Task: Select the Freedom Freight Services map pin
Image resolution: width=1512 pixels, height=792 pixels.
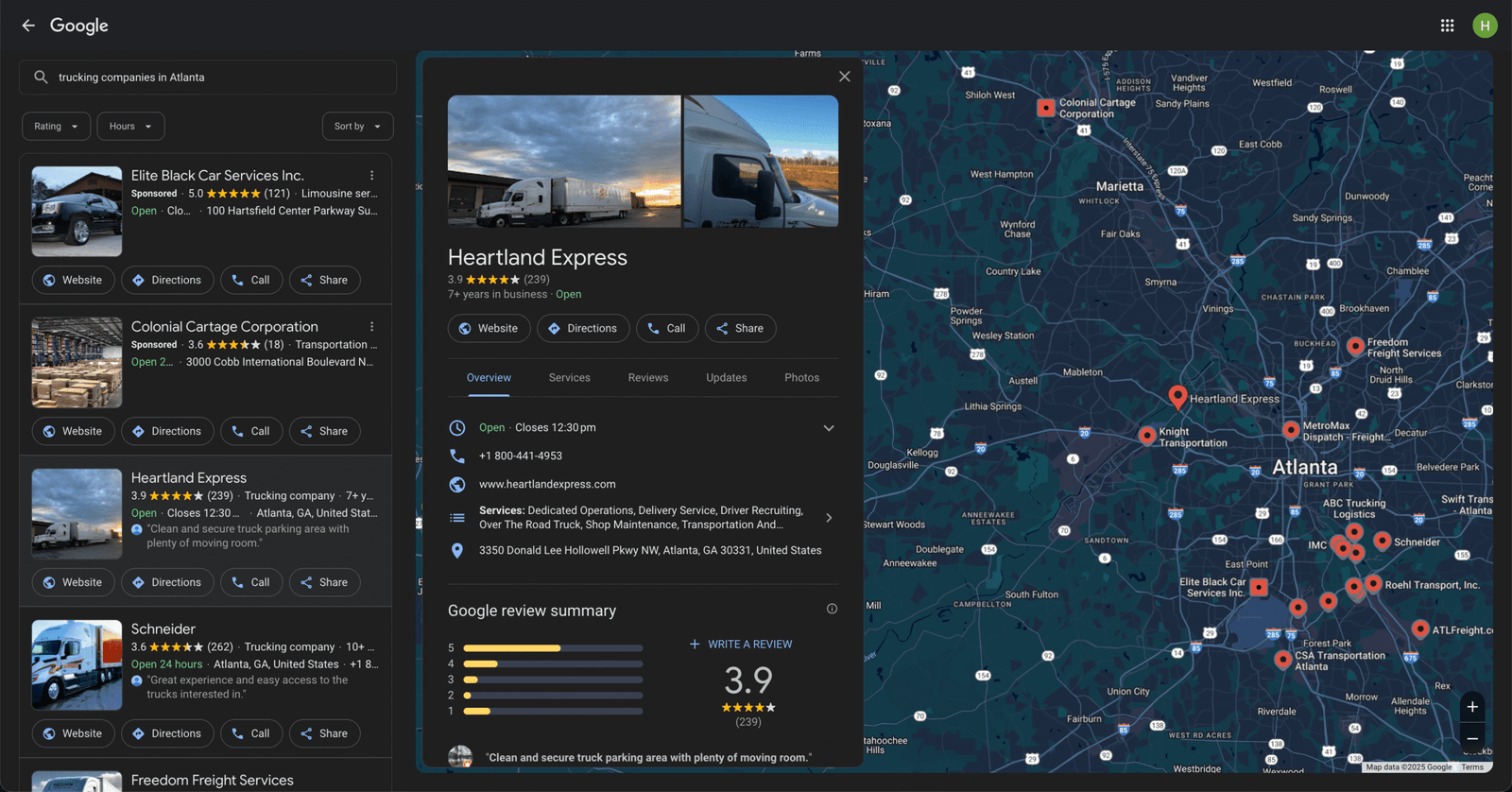Action: click(1354, 346)
